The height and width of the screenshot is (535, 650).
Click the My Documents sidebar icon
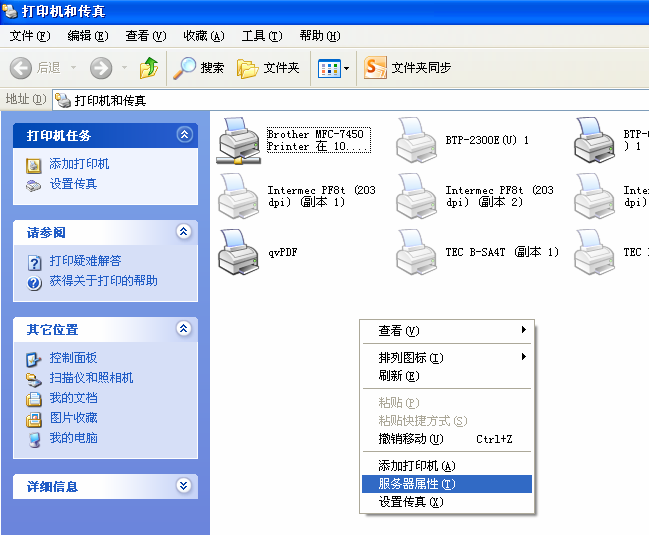click(34, 399)
